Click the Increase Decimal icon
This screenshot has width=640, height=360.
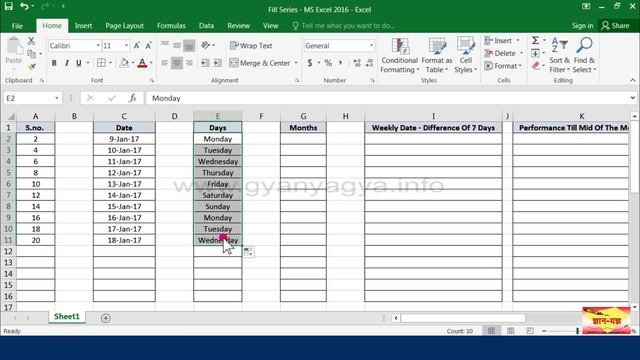(x=357, y=63)
